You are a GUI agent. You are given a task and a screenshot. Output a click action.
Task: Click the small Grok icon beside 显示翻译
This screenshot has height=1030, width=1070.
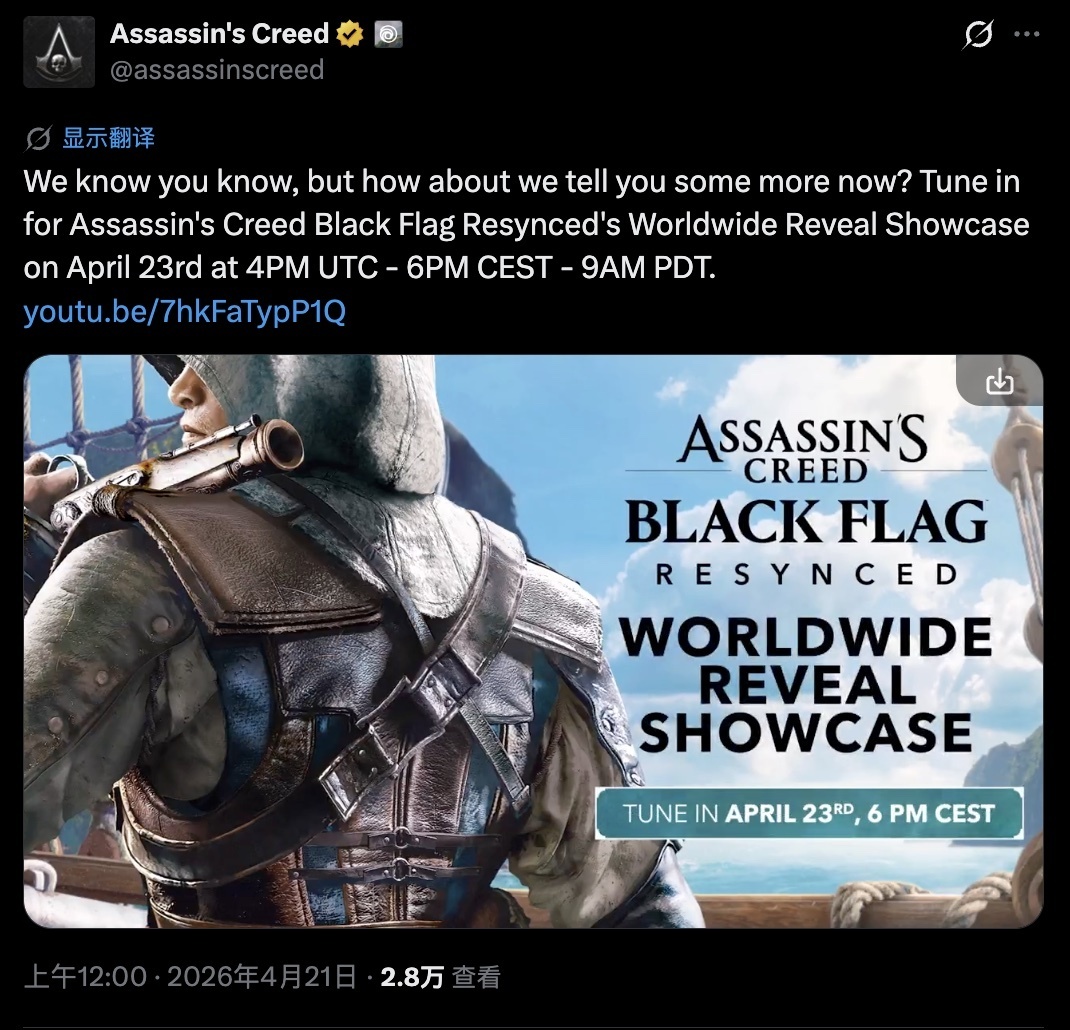pos(38,139)
